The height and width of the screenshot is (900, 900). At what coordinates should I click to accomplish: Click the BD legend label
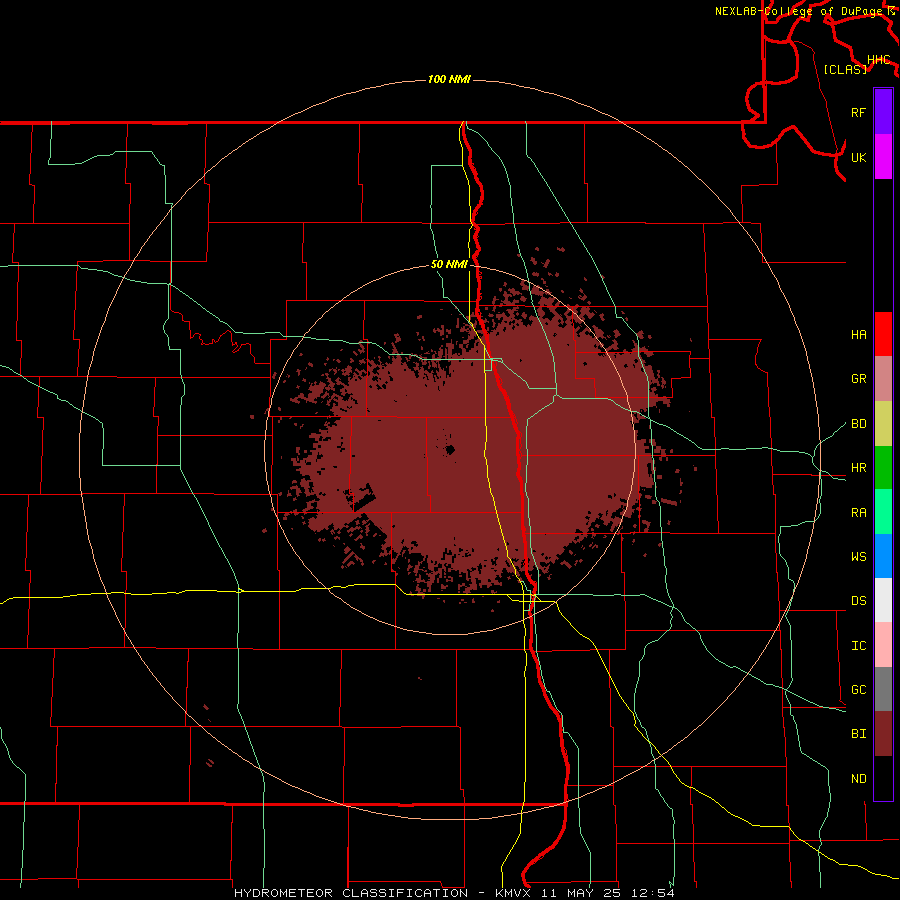858,424
